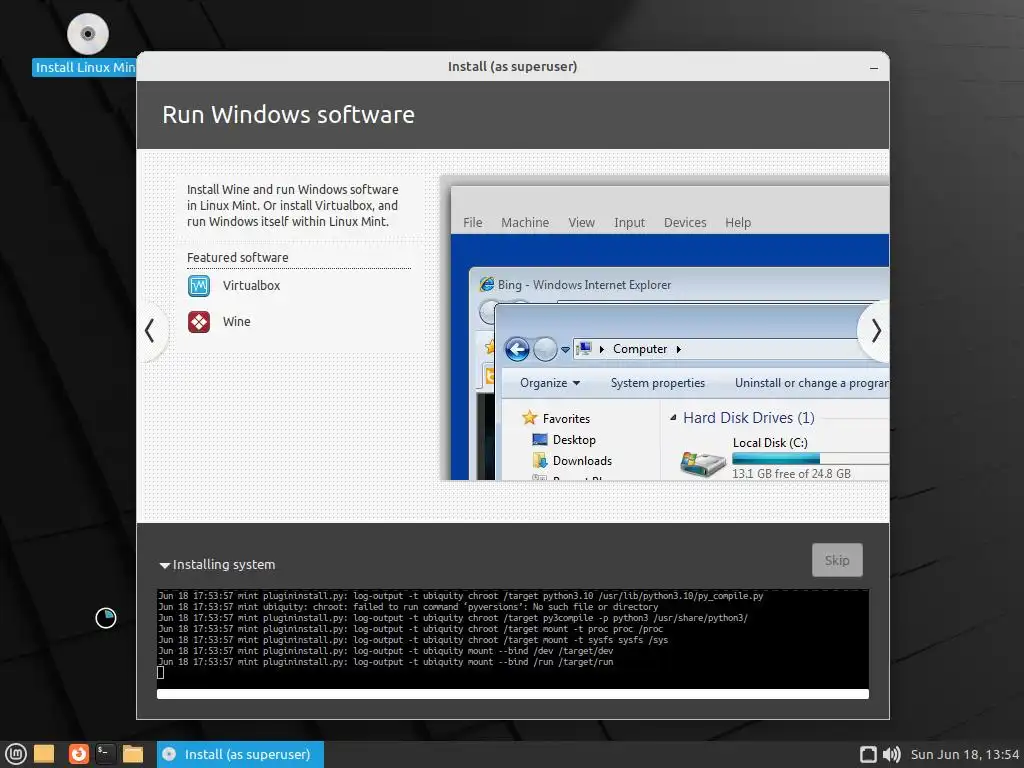Click the Run Windows software heading
This screenshot has width=1024, height=768.
[288, 115]
